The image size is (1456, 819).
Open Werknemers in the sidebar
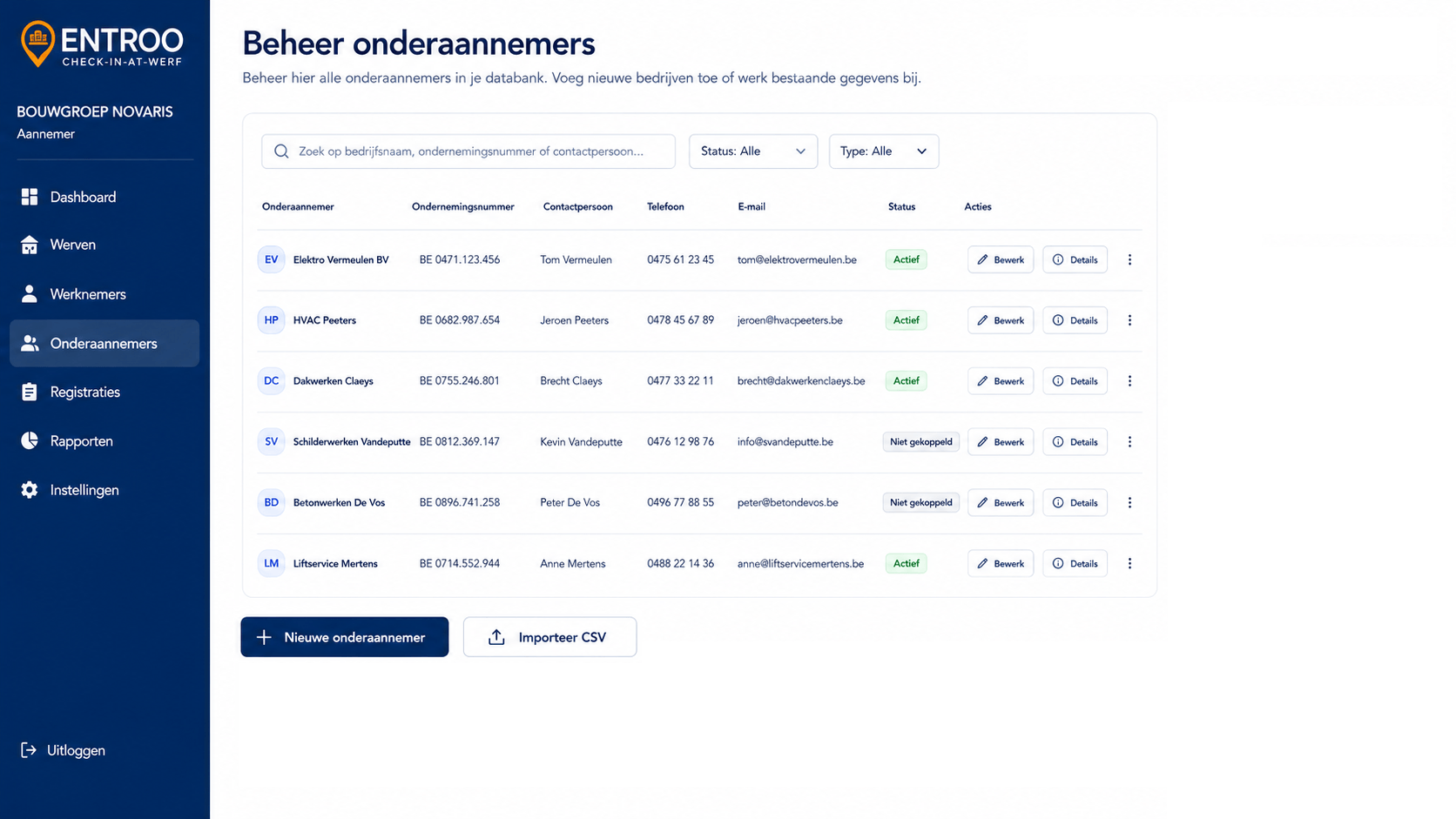point(104,294)
